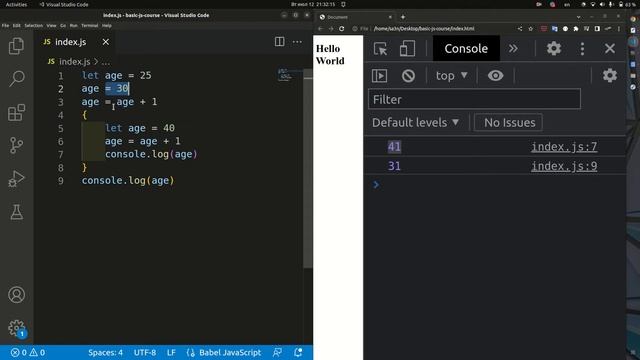Create a live expression with eye icon

496,76
